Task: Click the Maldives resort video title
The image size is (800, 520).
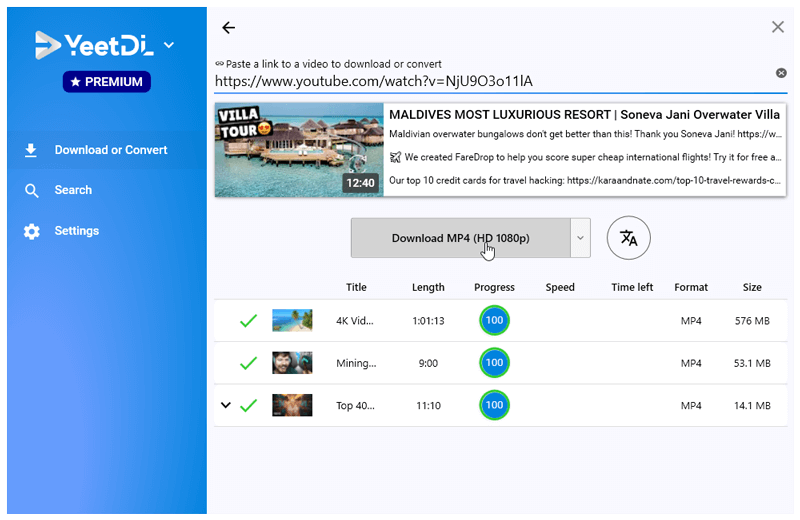Action: pyautogui.click(x=584, y=114)
